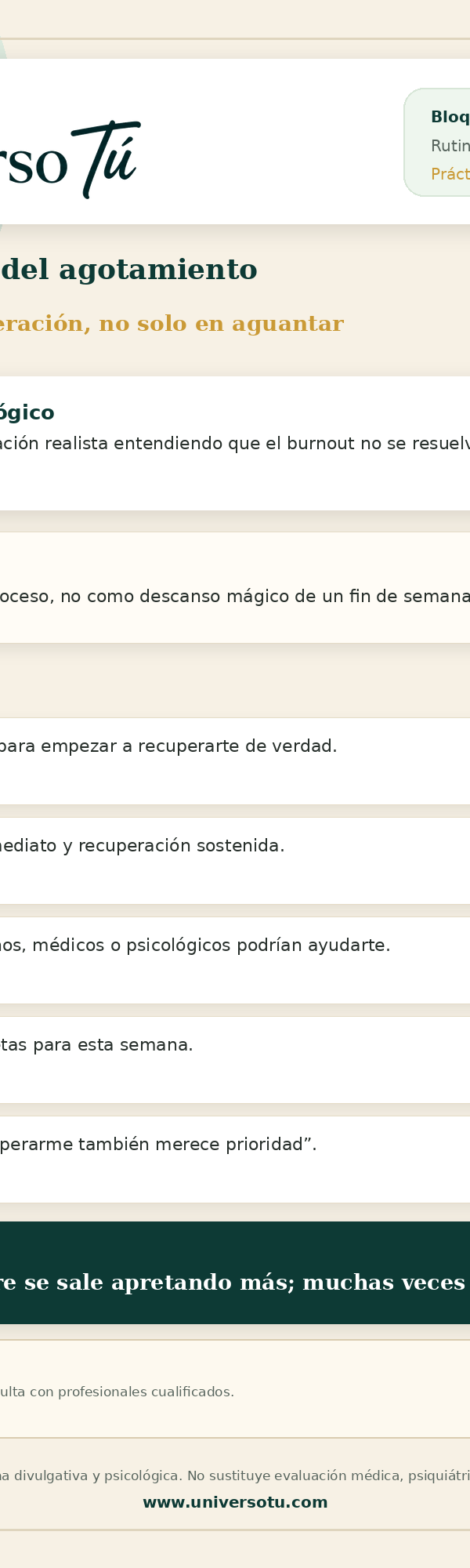Choose the 'empezar a recuperarte de verdad' item
This screenshot has height=1568, width=470.
[x=235, y=760]
